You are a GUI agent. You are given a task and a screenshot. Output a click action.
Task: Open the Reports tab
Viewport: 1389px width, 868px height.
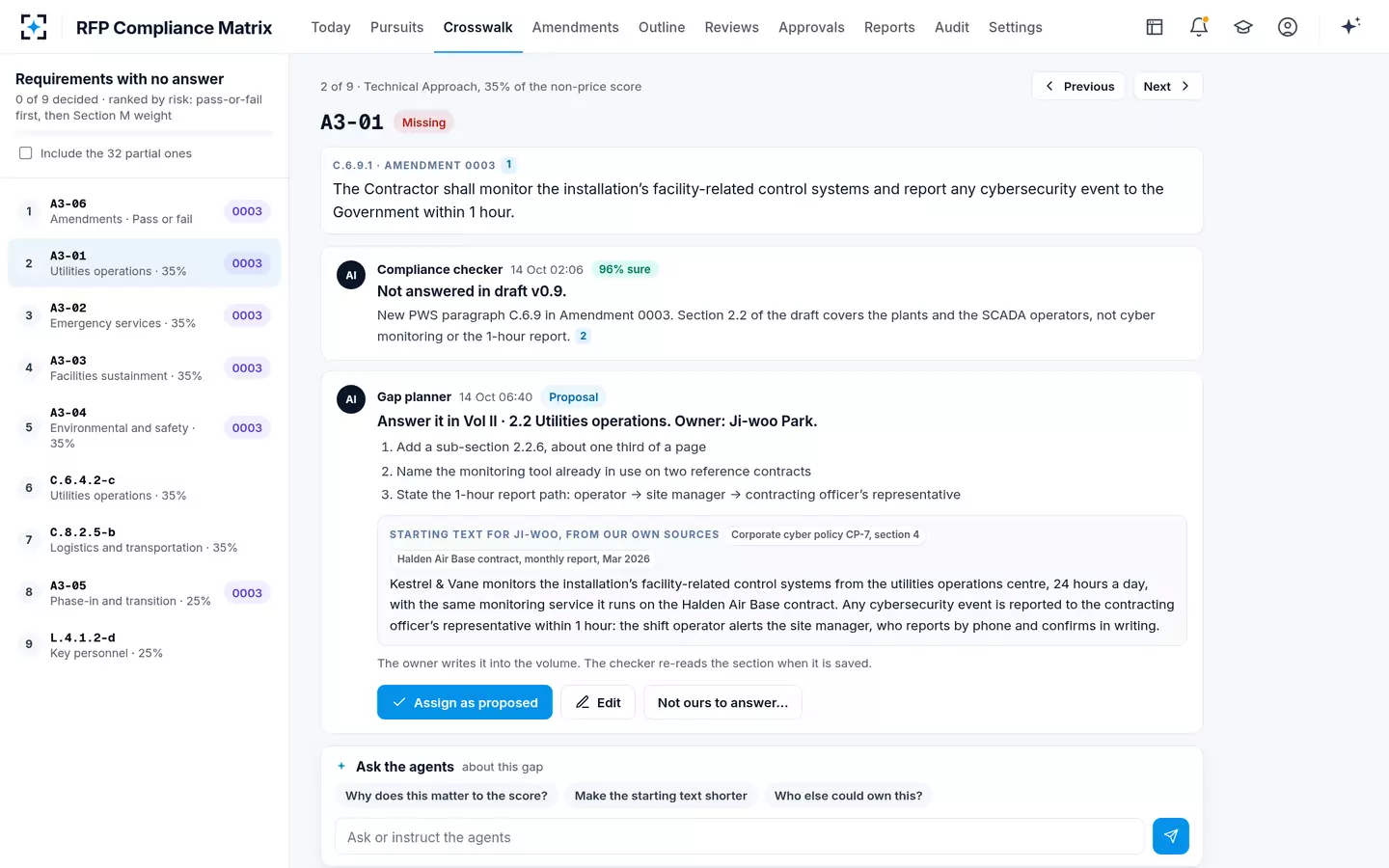(x=889, y=27)
